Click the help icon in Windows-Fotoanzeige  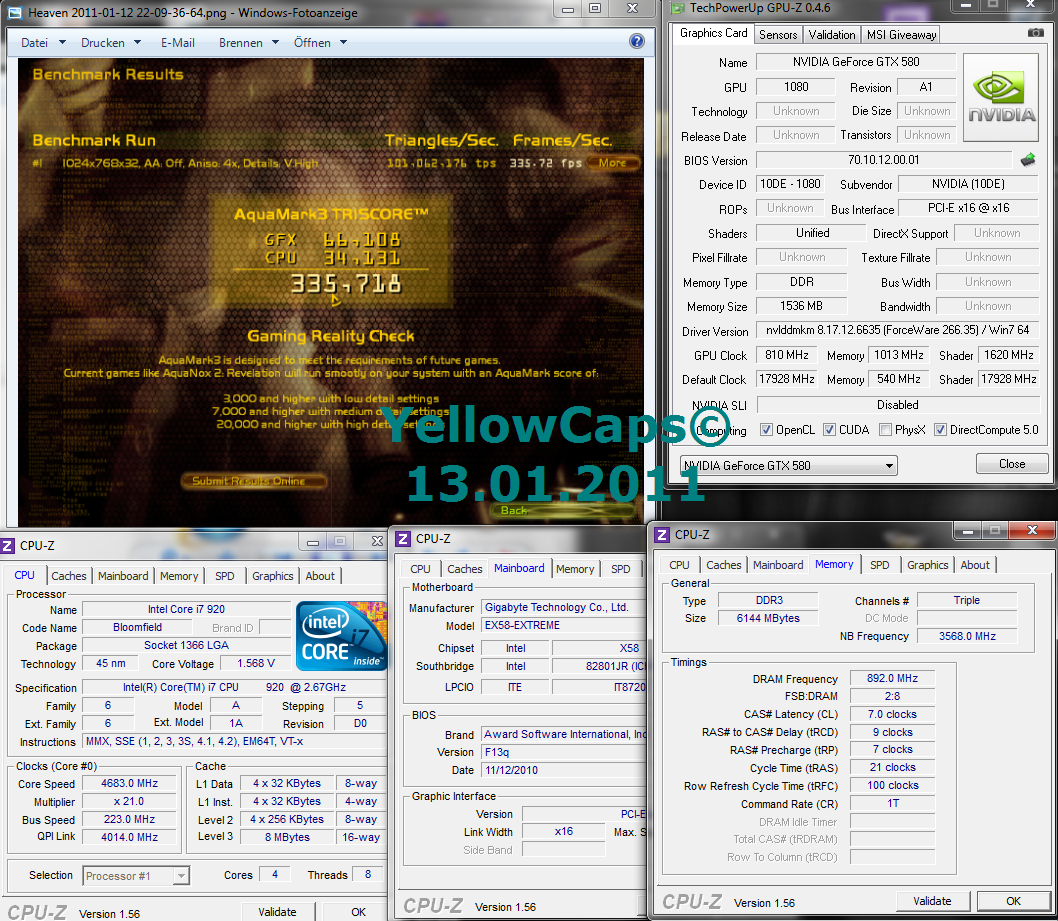pos(636,42)
